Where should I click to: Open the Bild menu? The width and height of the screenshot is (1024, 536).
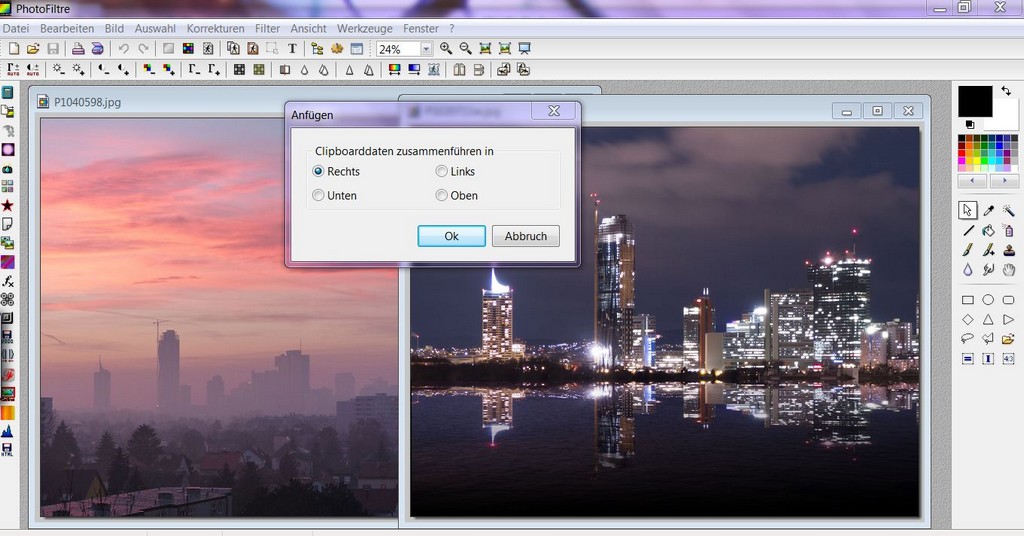pyautogui.click(x=114, y=29)
